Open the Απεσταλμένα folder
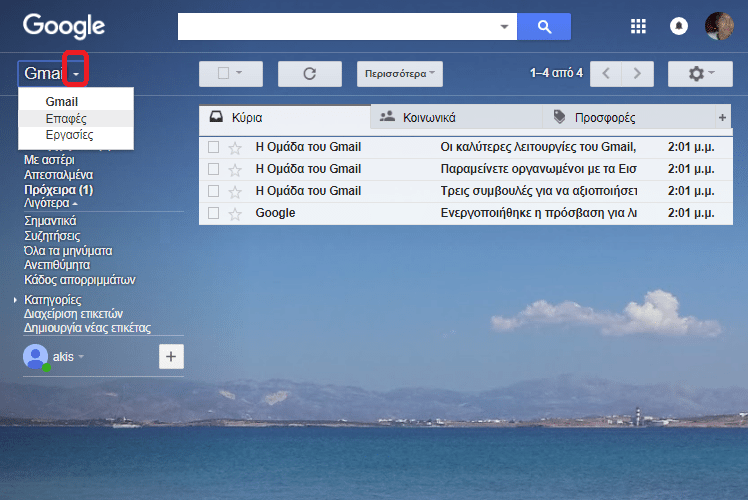The height and width of the screenshot is (500, 748). point(58,175)
